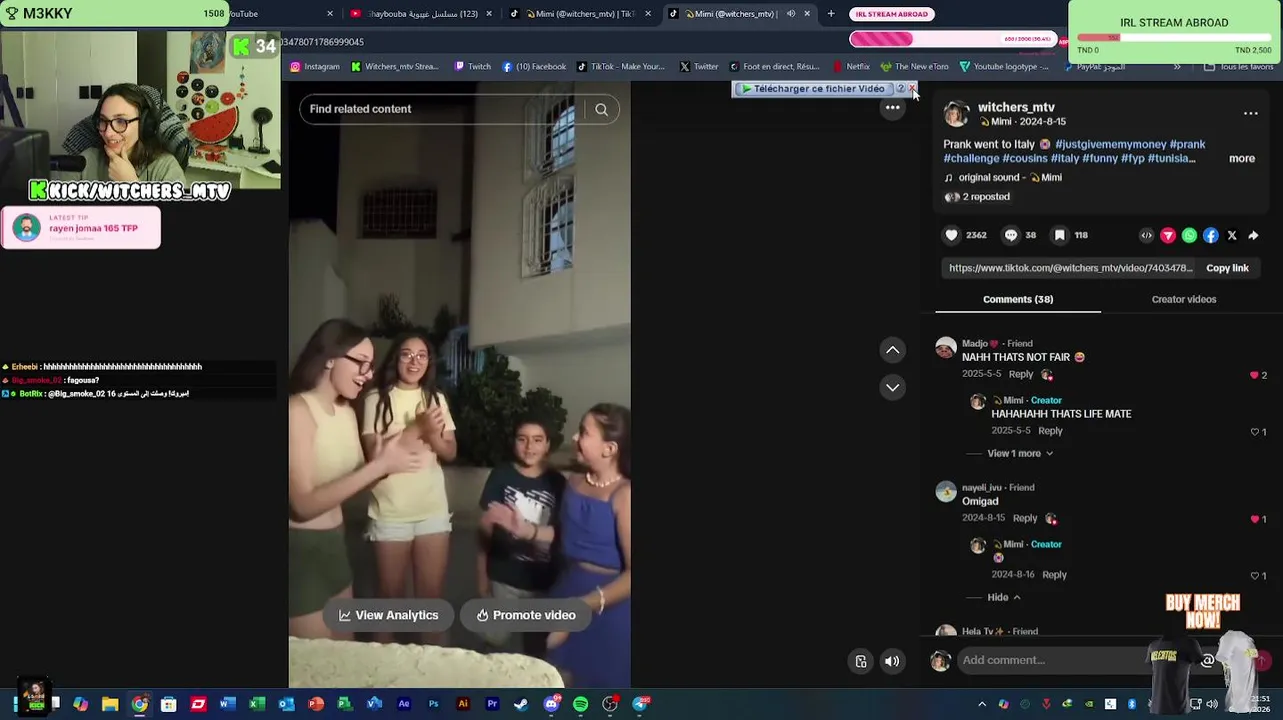Like the HAHAHAHH THATS LIFE MATE reply
Image resolution: width=1283 pixels, height=720 pixels.
pos(1254,432)
